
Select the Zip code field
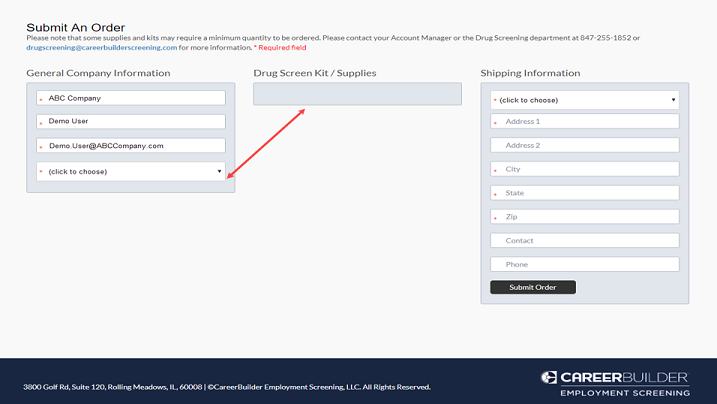tap(584, 217)
